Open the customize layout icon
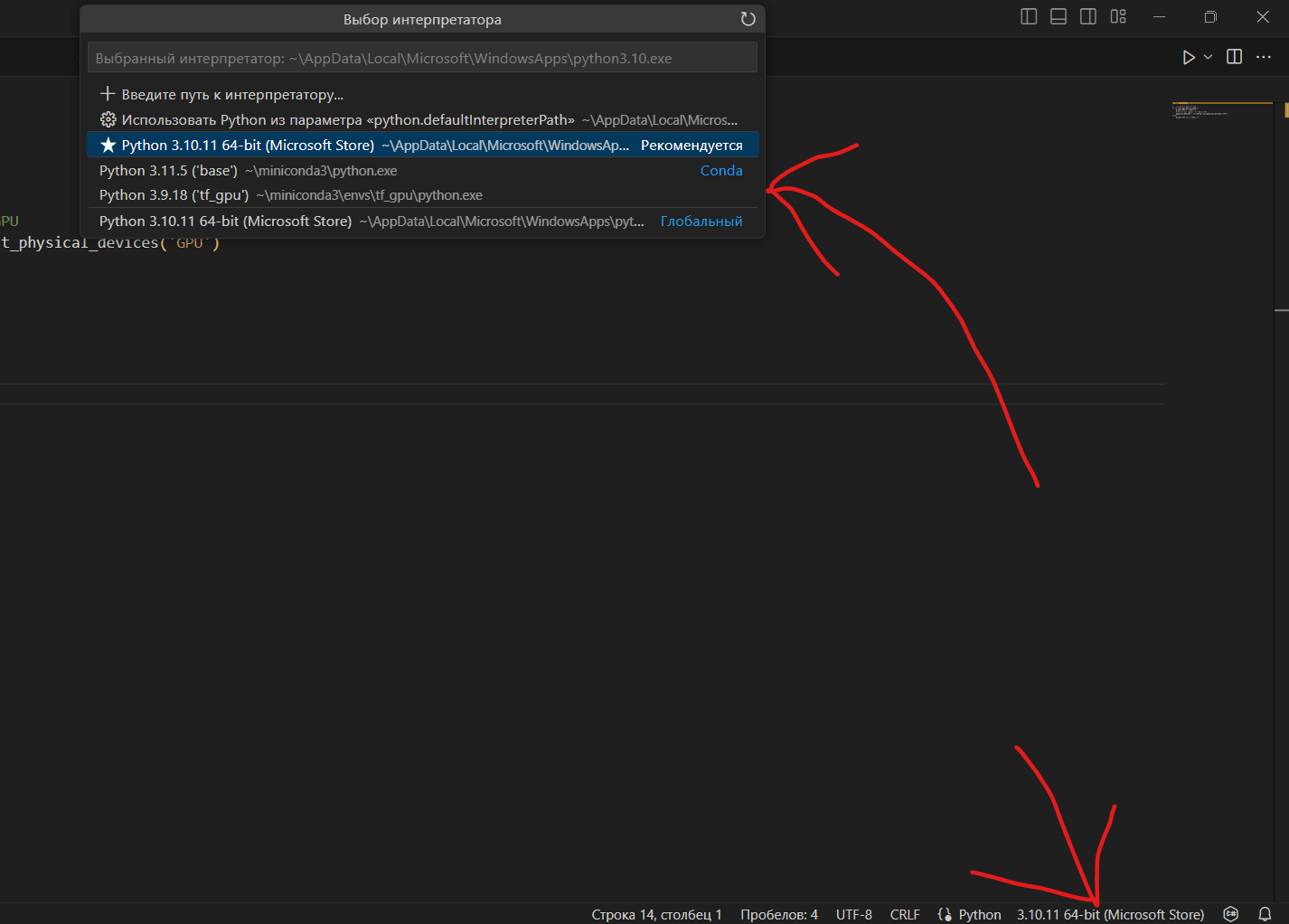Screen dimensions: 1289x924 click(1118, 16)
